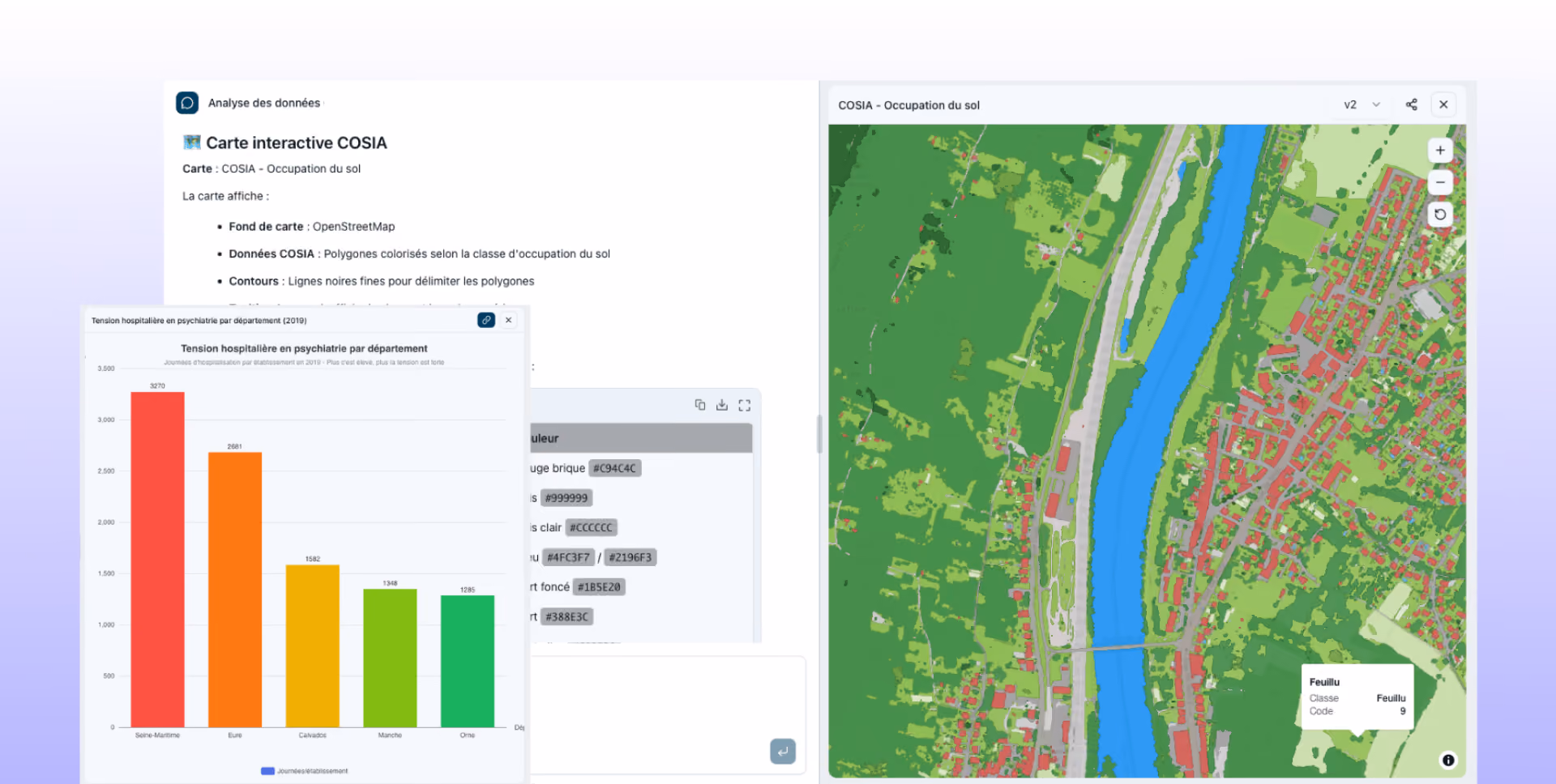This screenshot has width=1556, height=784.
Task: Click the Carte interactive COSIA heading
Action: point(285,143)
